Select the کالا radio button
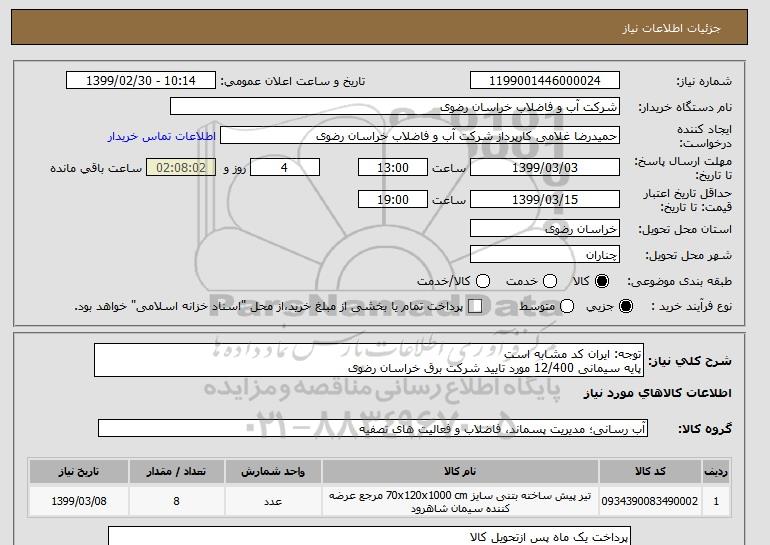This screenshot has height=545, width=770. (602, 281)
